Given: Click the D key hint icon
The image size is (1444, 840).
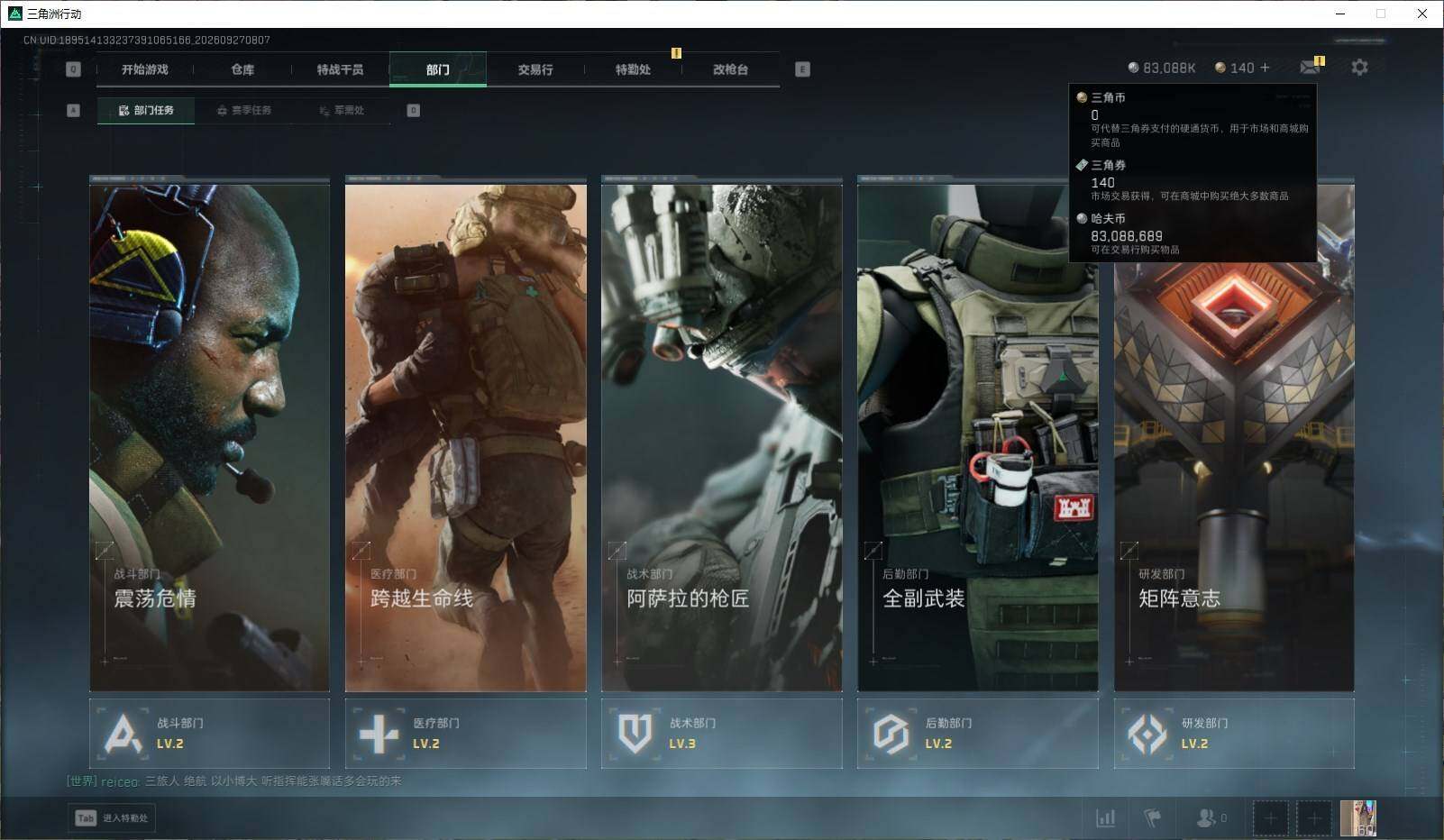Looking at the screenshot, I should pyautogui.click(x=413, y=110).
